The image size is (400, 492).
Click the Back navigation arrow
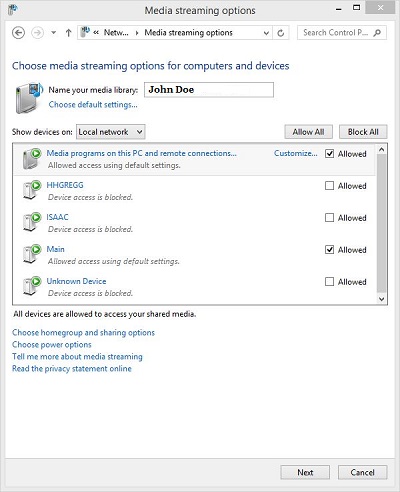[x=18, y=33]
